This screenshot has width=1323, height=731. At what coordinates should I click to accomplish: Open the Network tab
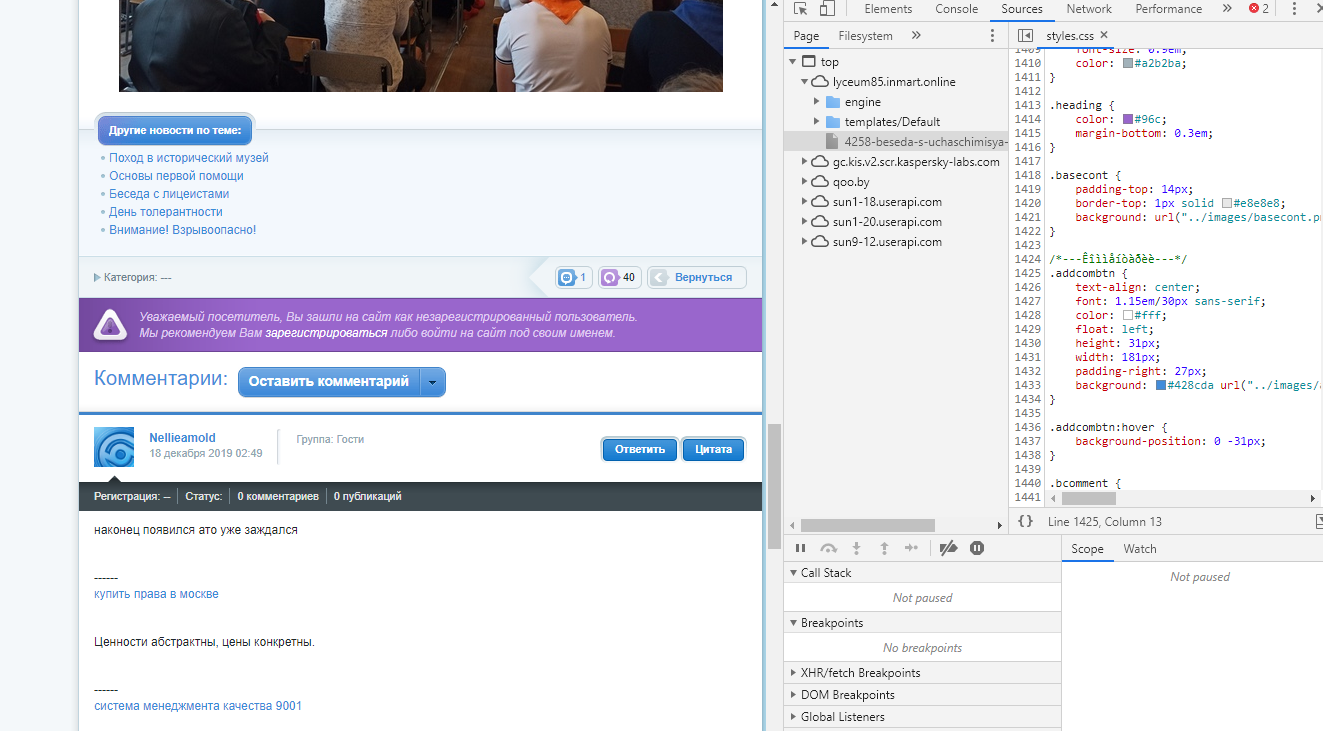pos(1089,9)
